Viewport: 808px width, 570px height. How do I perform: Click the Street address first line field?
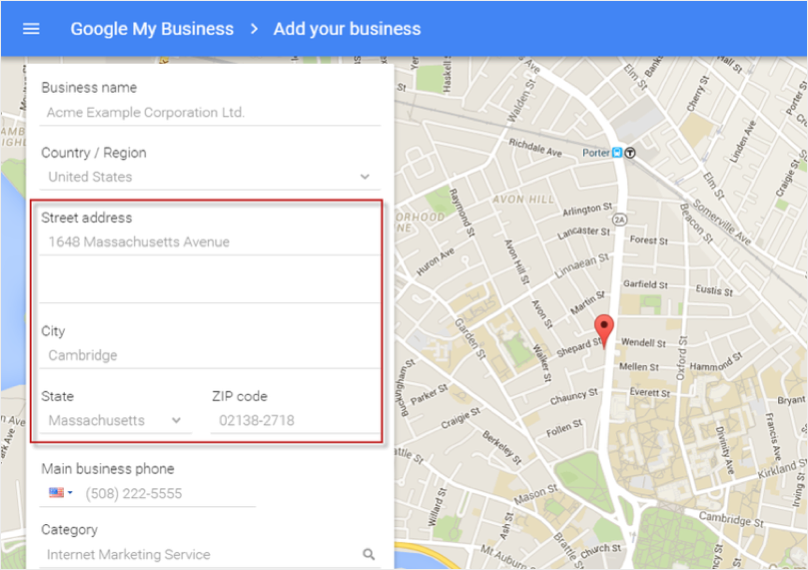(210, 242)
